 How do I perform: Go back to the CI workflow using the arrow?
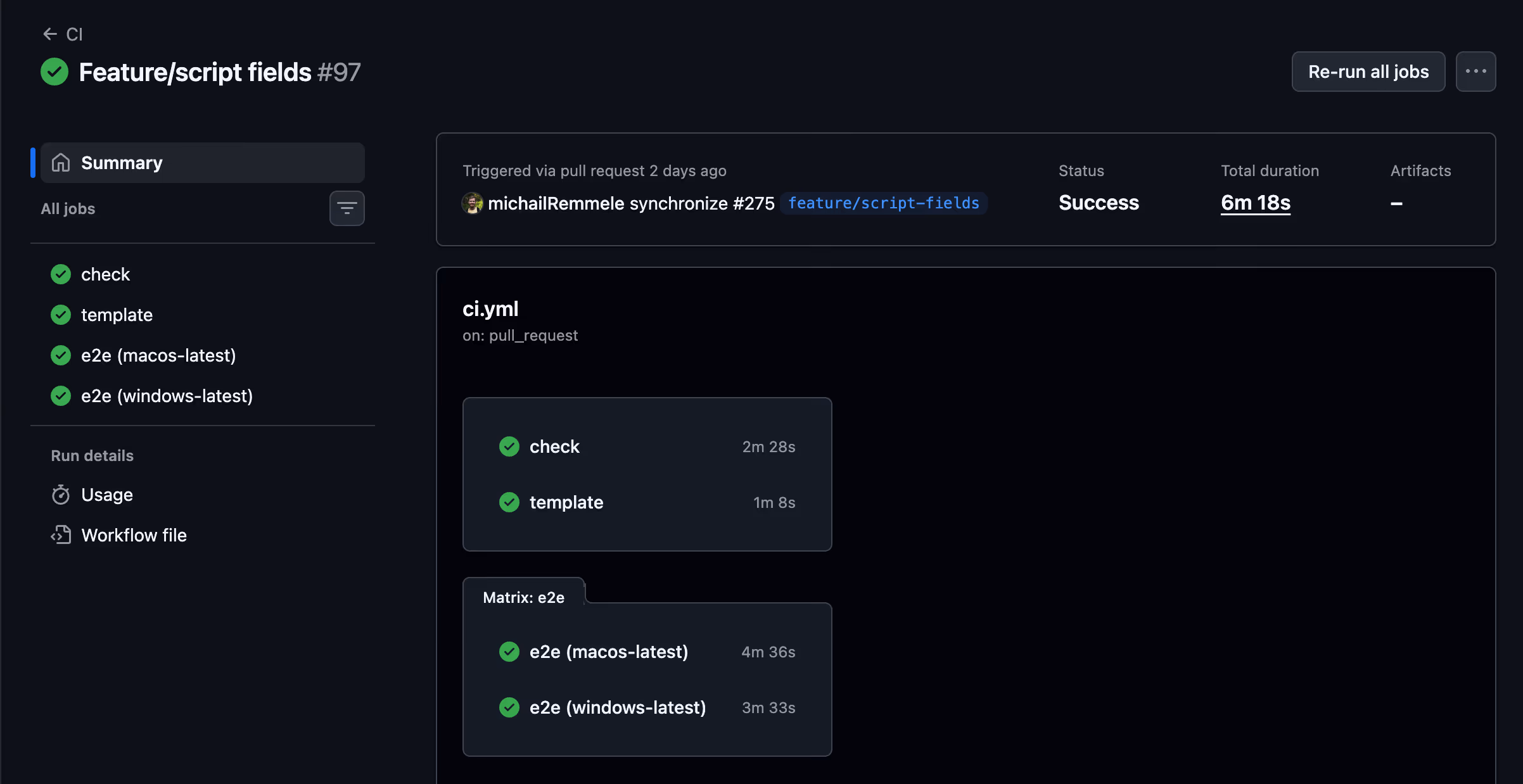pos(50,34)
